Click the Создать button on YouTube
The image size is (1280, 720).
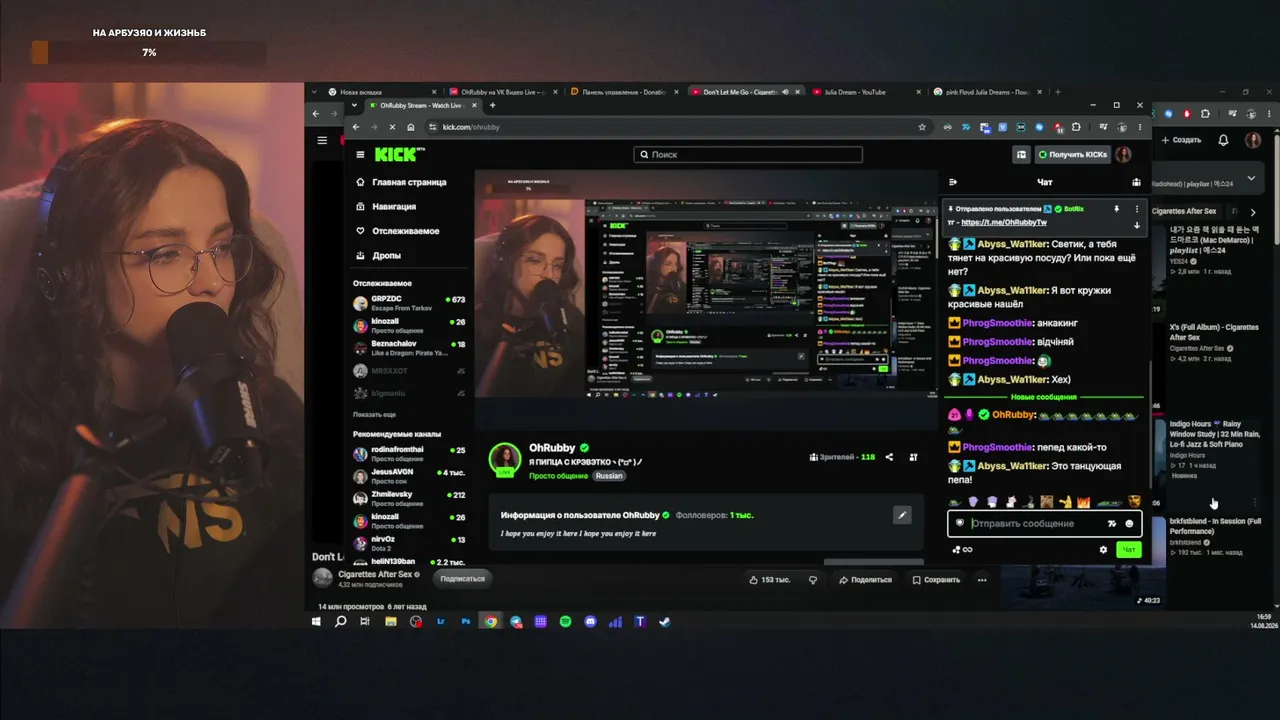point(1182,140)
